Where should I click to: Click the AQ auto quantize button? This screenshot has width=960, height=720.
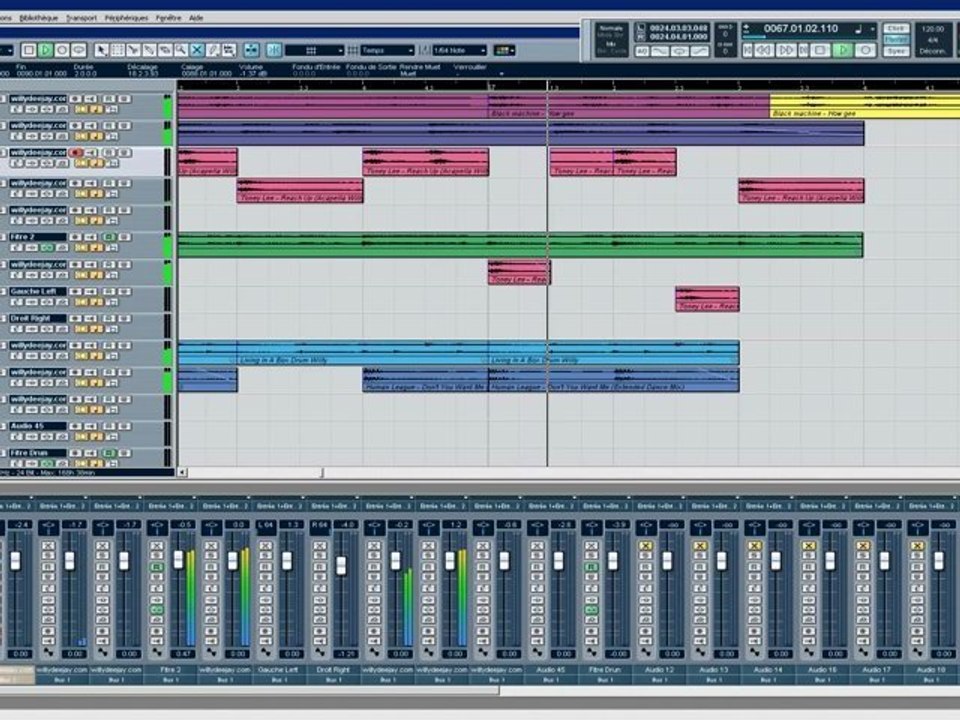(x=642, y=51)
